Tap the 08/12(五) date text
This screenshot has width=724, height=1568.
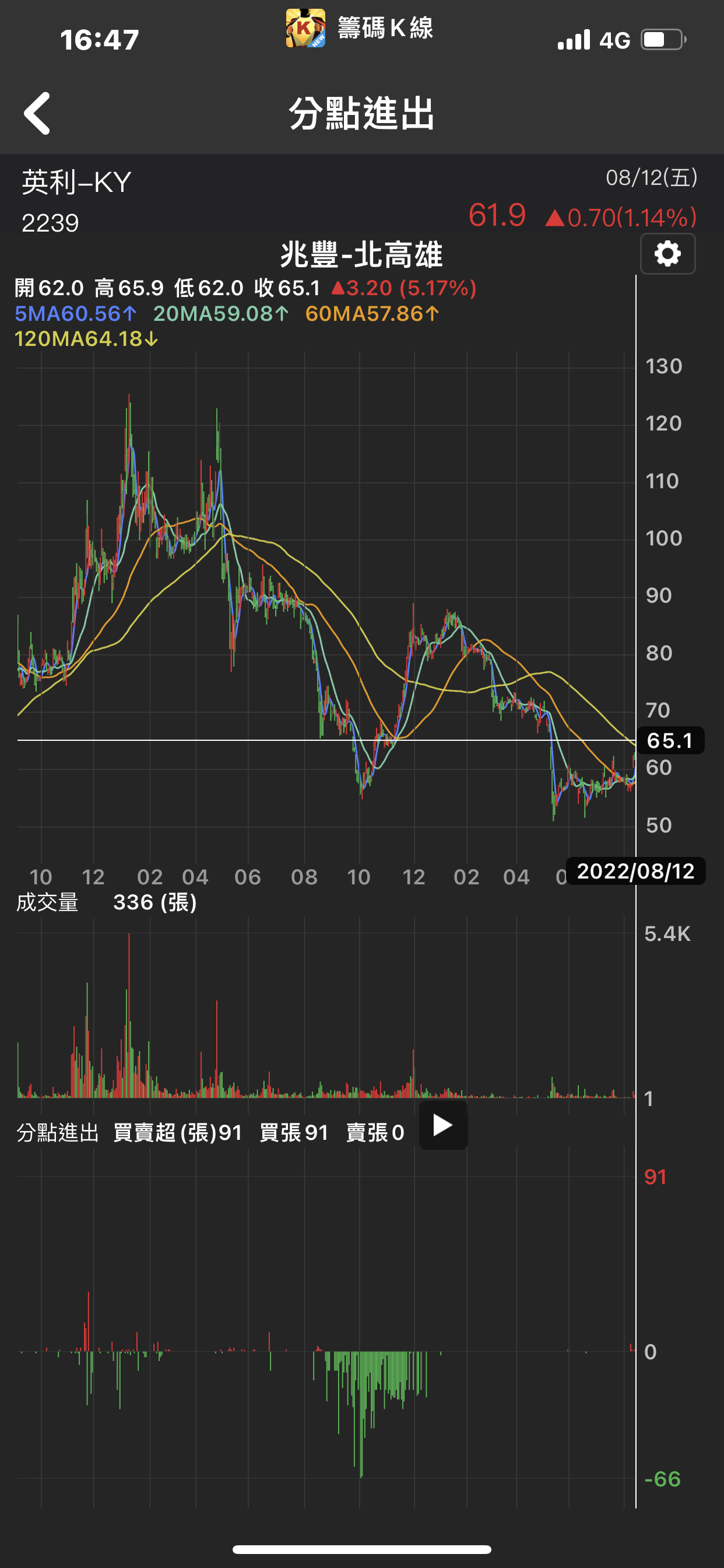point(651,178)
